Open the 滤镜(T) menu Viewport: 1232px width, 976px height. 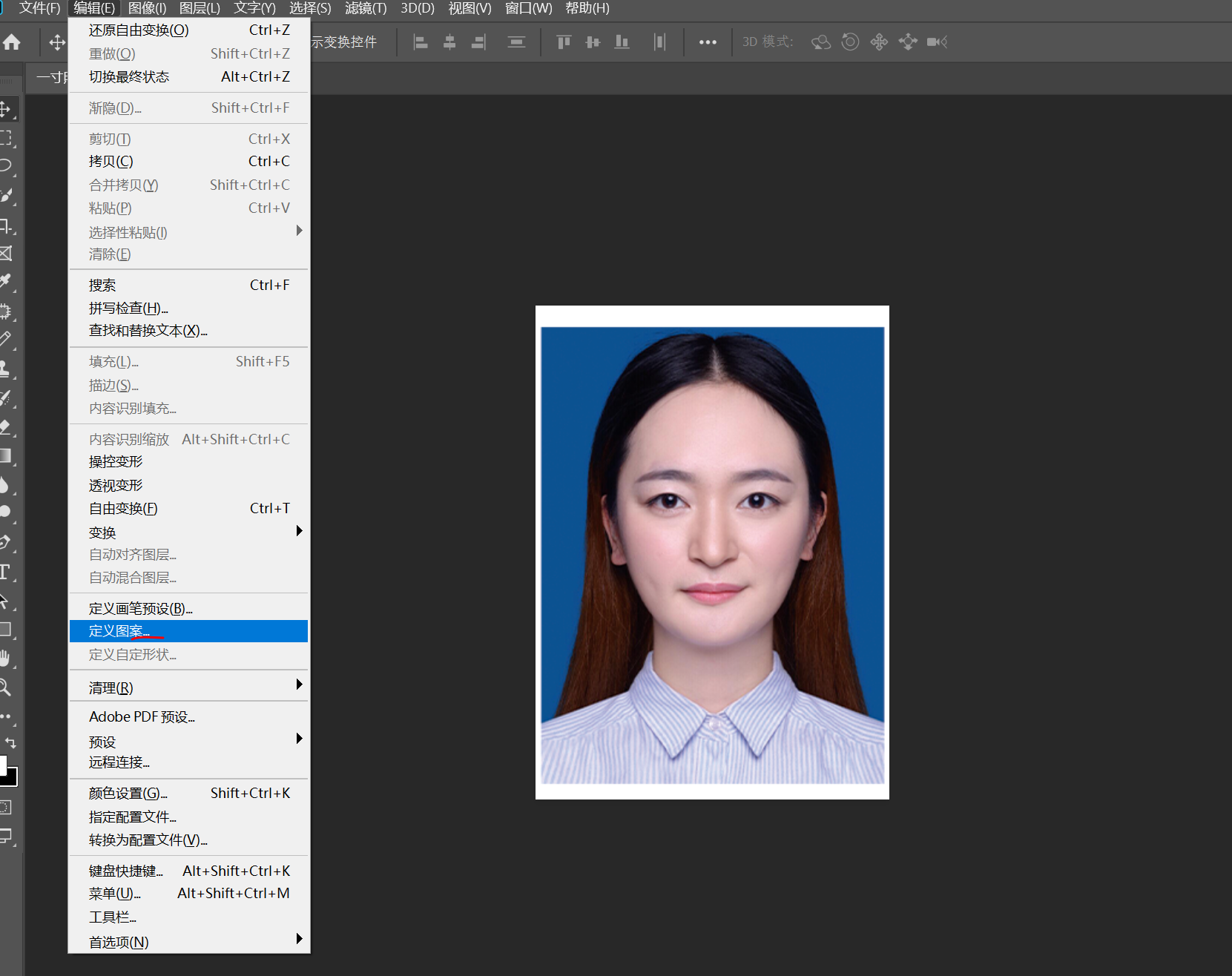click(x=366, y=8)
